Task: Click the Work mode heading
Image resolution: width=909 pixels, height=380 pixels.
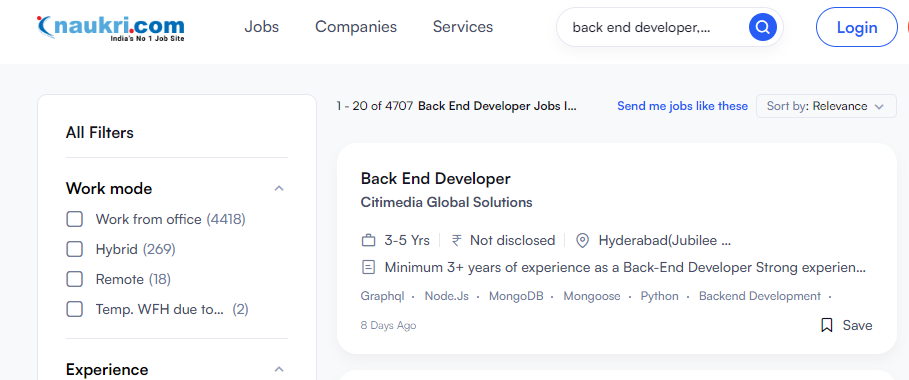Action: point(109,189)
